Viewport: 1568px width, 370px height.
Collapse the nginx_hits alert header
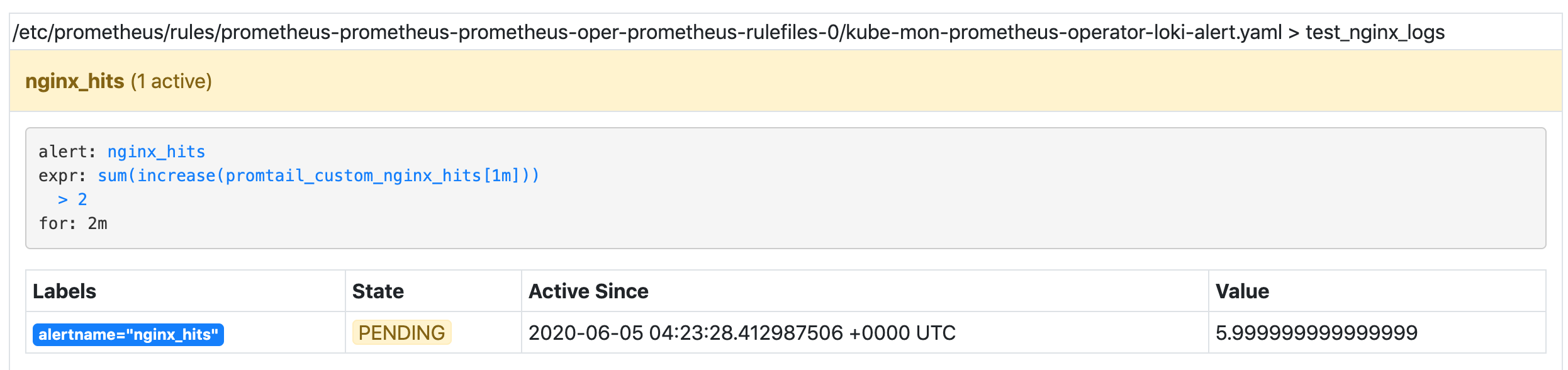[785, 81]
